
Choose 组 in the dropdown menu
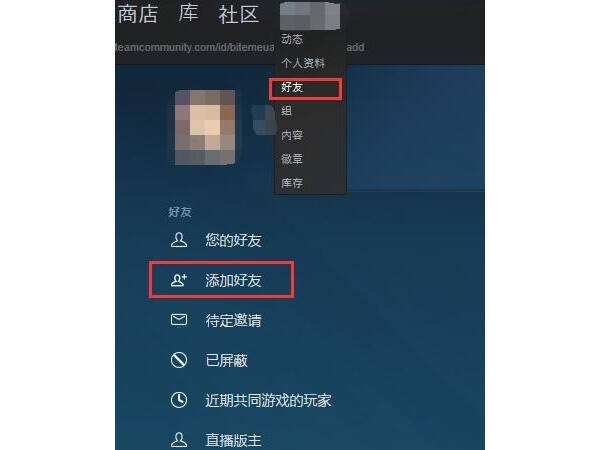tap(287, 111)
